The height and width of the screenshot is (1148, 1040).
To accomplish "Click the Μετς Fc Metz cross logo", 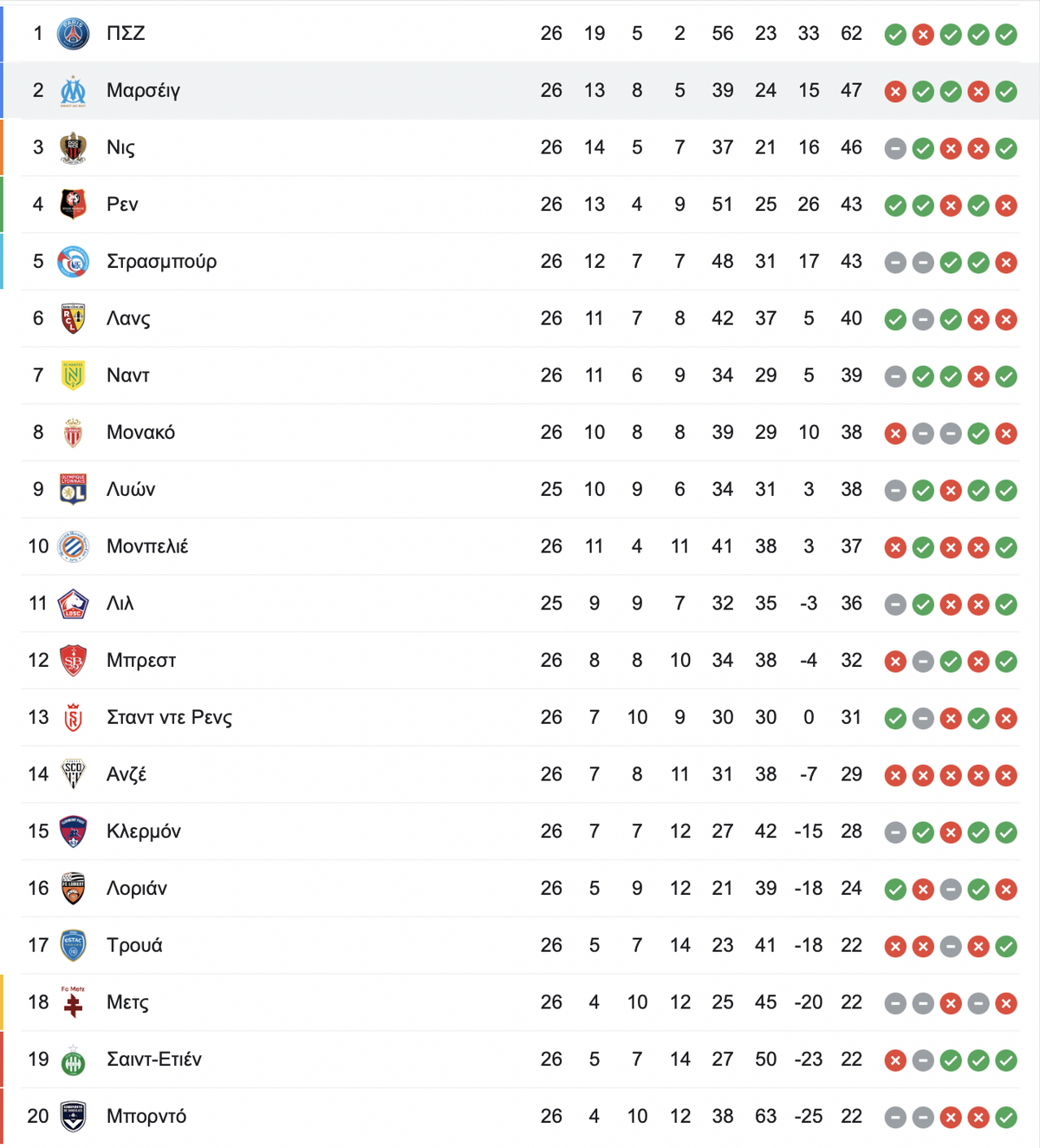I will click(x=73, y=1002).
